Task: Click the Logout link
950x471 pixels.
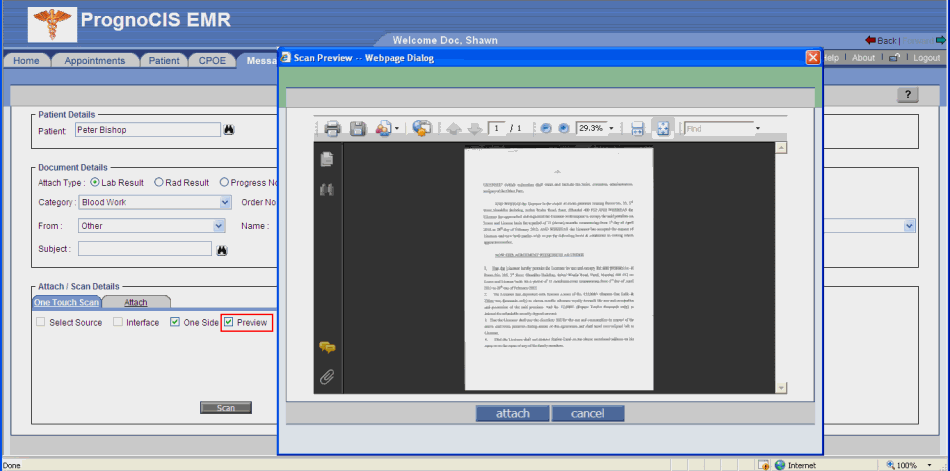Action: pos(926,58)
